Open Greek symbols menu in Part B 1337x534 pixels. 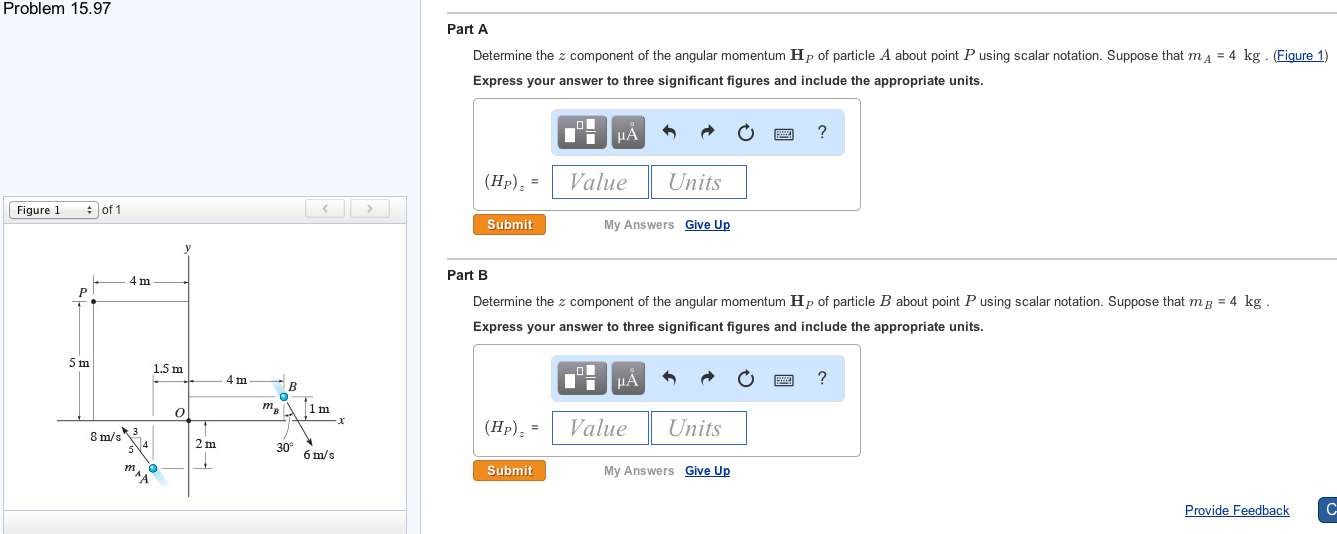tap(628, 378)
